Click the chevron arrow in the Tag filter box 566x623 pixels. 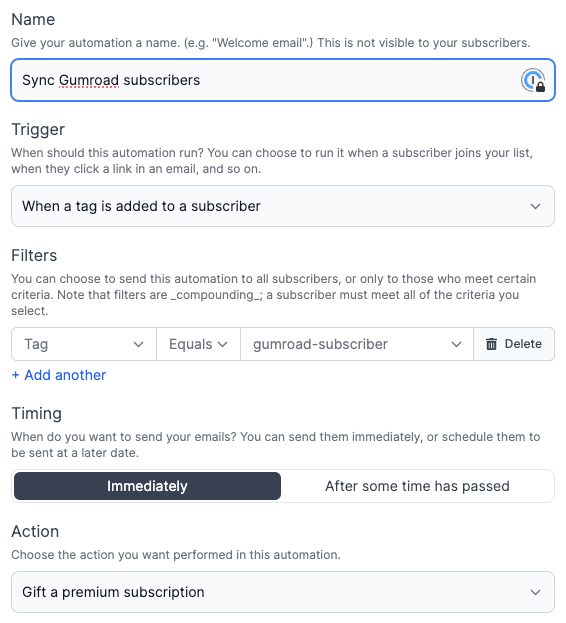click(138, 344)
